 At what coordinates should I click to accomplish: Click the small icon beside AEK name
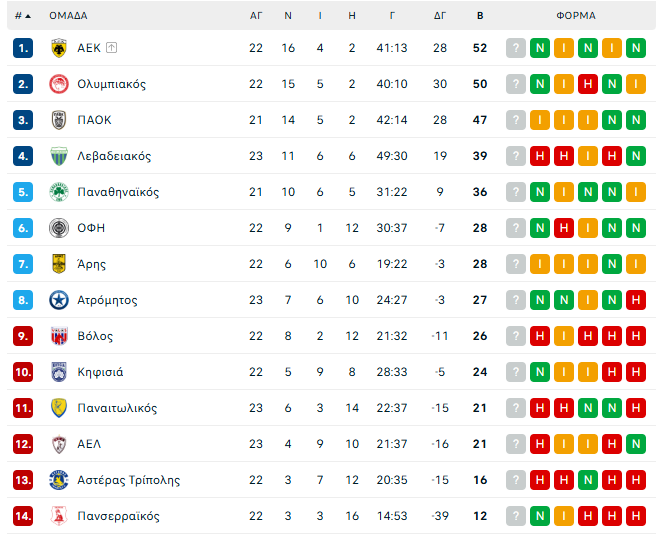(x=111, y=48)
